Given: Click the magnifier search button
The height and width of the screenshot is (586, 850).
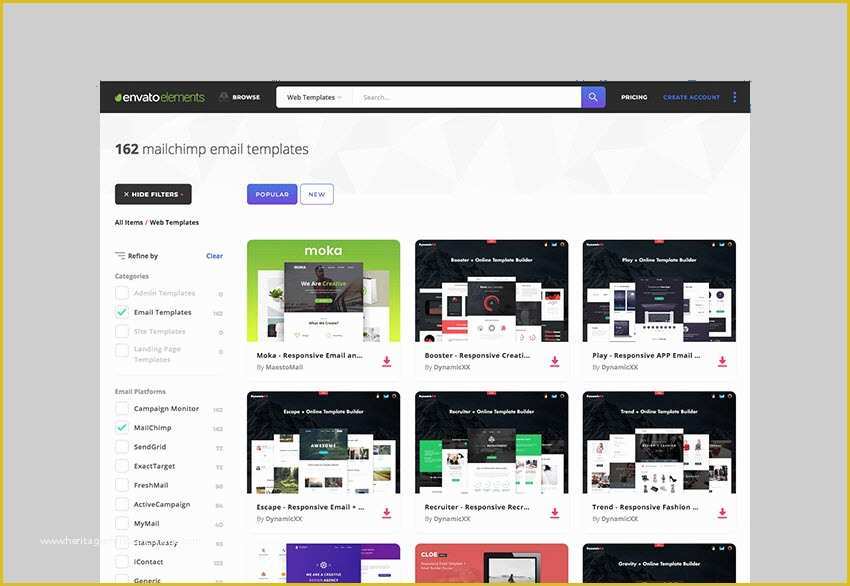Looking at the screenshot, I should click(593, 97).
